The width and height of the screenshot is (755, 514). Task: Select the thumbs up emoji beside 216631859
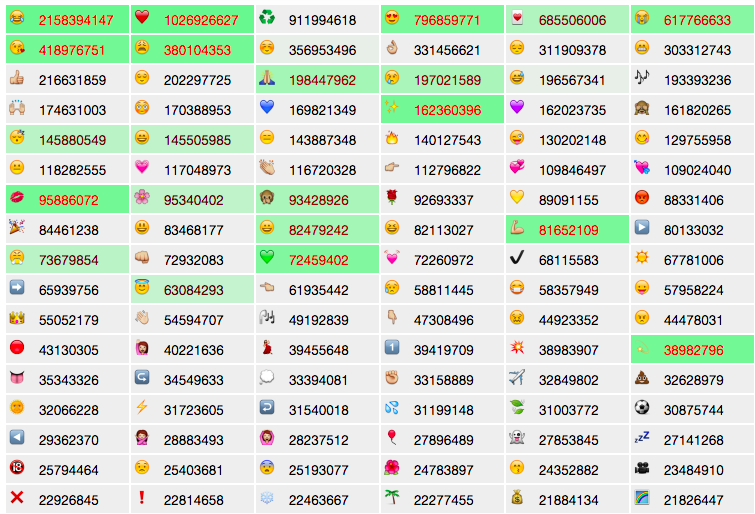[x=17, y=78]
